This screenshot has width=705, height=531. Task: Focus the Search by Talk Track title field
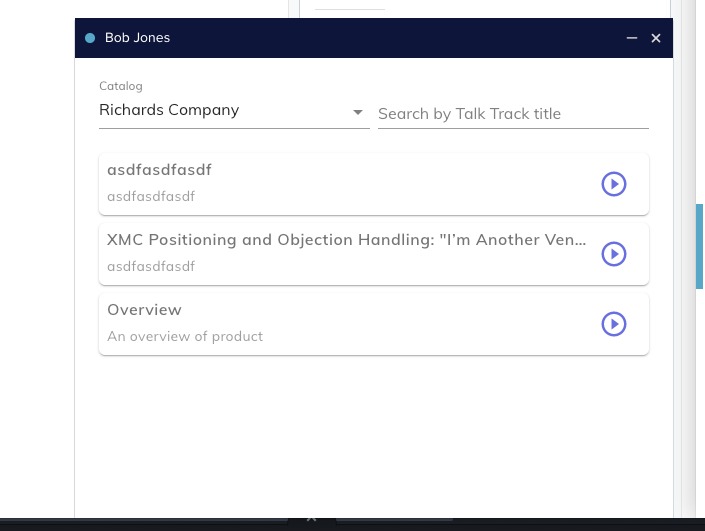coord(512,113)
